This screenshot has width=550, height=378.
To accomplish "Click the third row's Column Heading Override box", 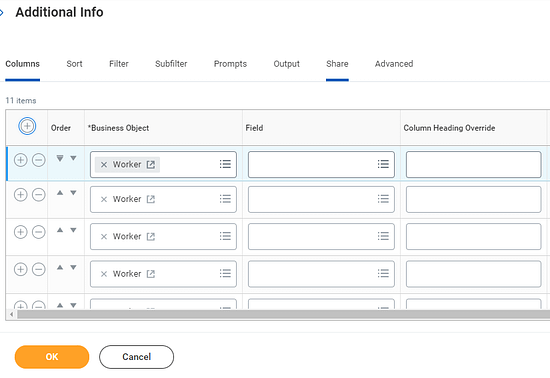I will tap(474, 237).
